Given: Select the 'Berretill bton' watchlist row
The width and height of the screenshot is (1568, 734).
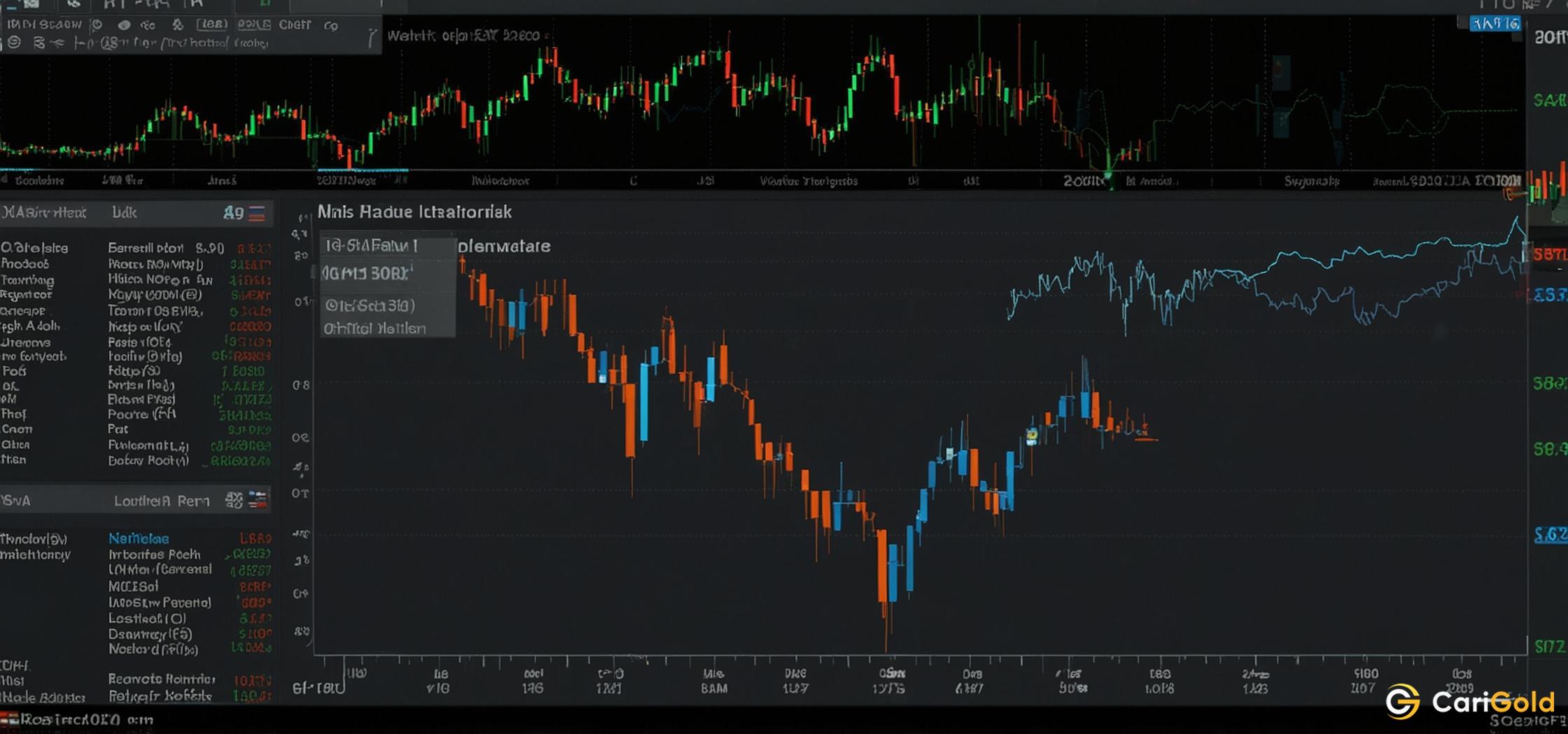Looking at the screenshot, I should click(136, 248).
